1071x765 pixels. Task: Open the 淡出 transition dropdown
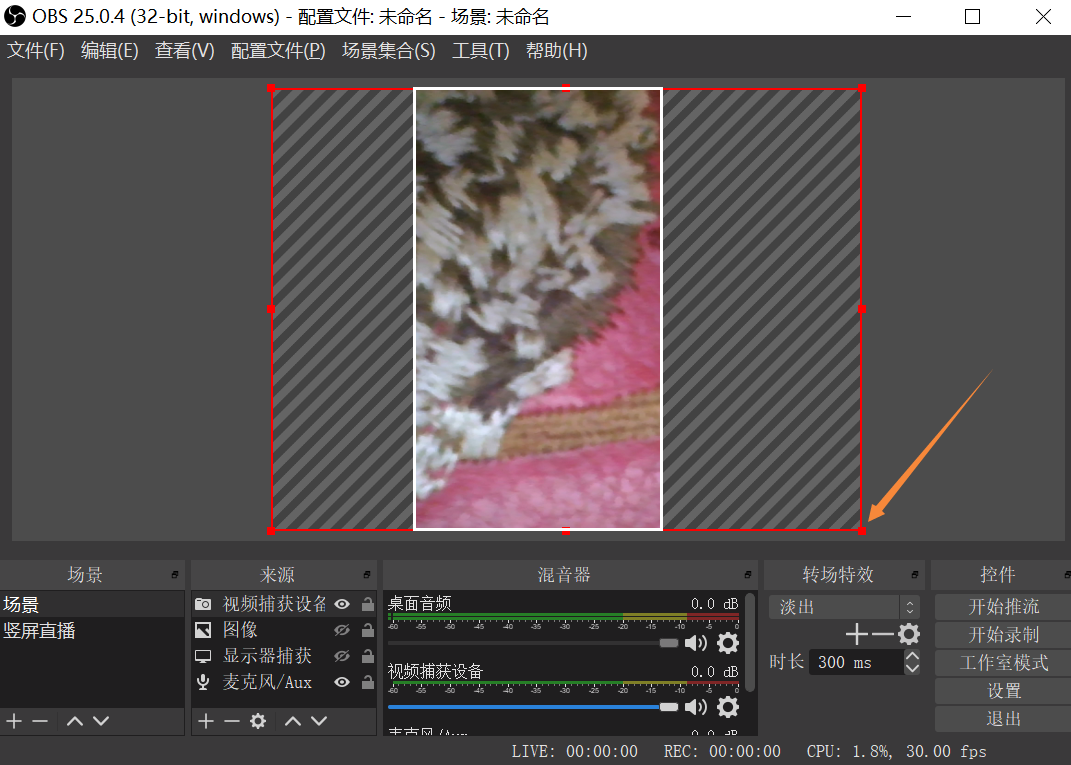coord(844,607)
